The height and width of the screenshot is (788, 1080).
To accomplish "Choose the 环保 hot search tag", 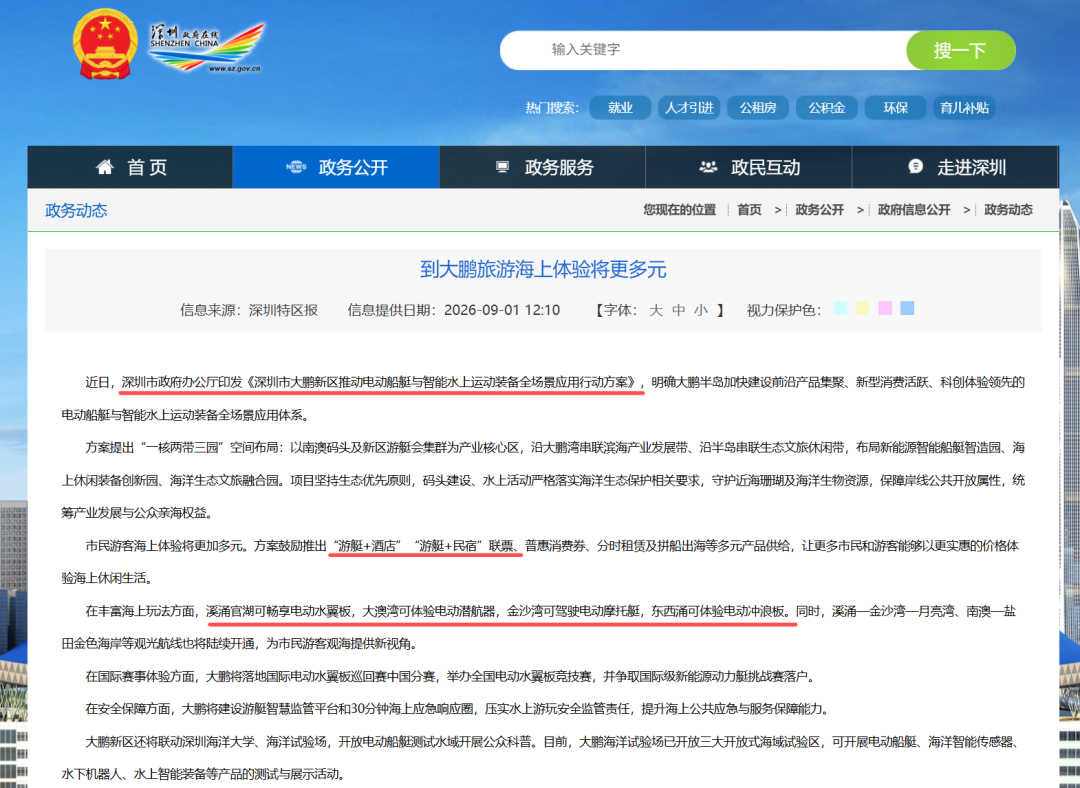I will (x=895, y=107).
